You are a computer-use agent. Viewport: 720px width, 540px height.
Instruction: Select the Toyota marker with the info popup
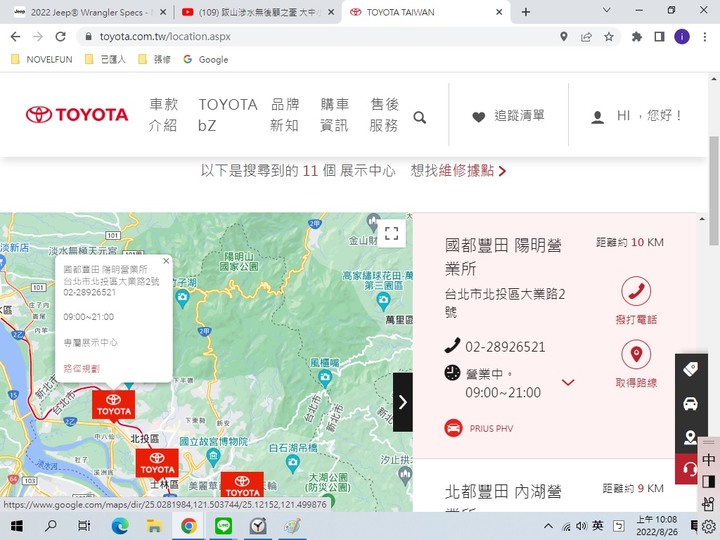[113, 406]
